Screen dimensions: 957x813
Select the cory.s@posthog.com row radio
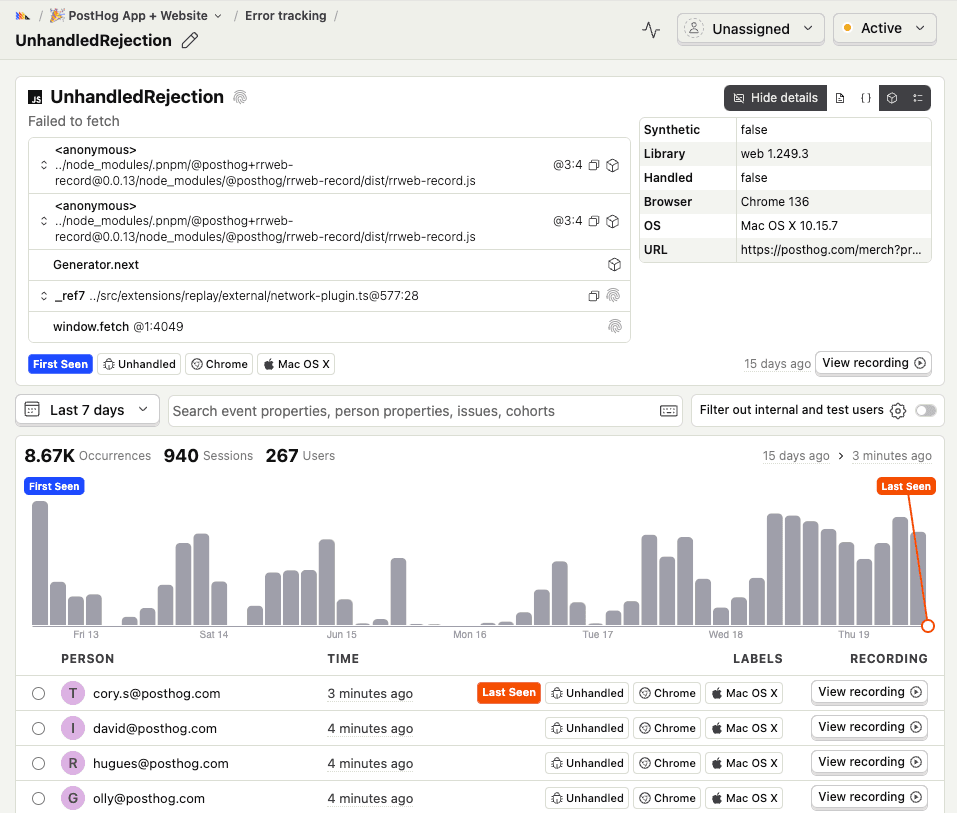point(38,693)
